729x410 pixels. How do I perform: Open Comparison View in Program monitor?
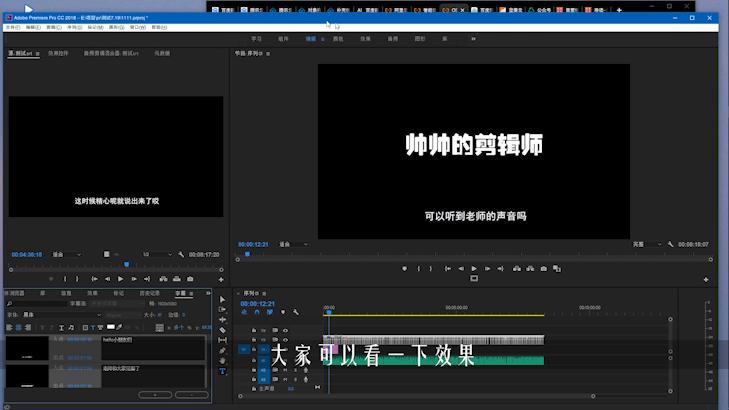[557, 269]
